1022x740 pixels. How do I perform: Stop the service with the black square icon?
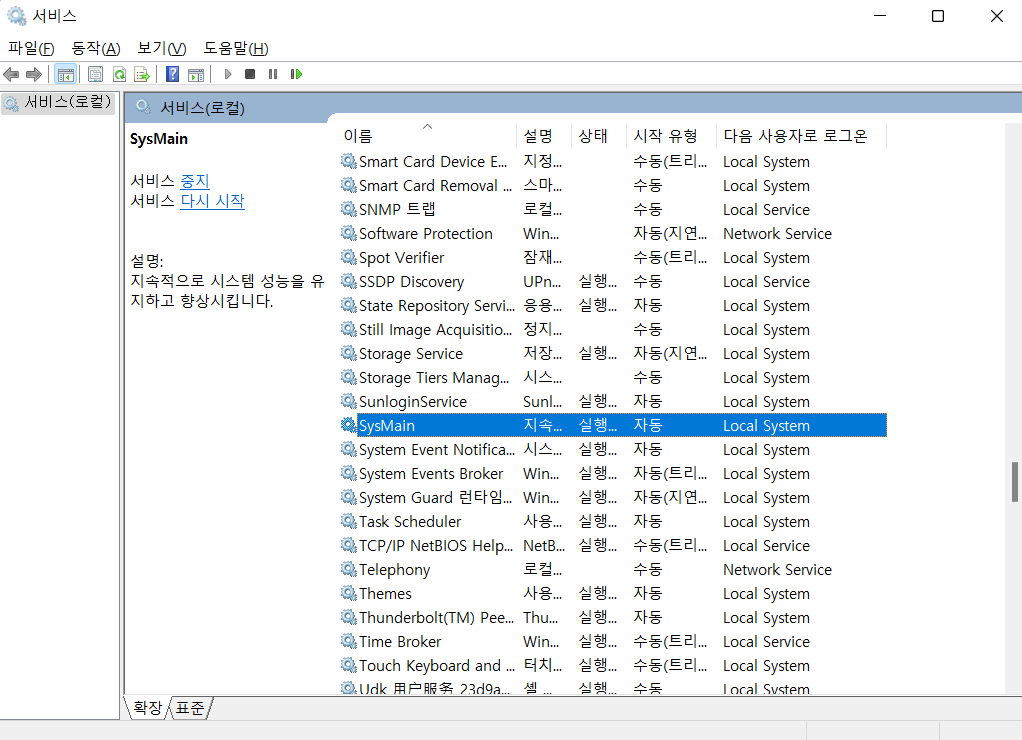(x=249, y=73)
